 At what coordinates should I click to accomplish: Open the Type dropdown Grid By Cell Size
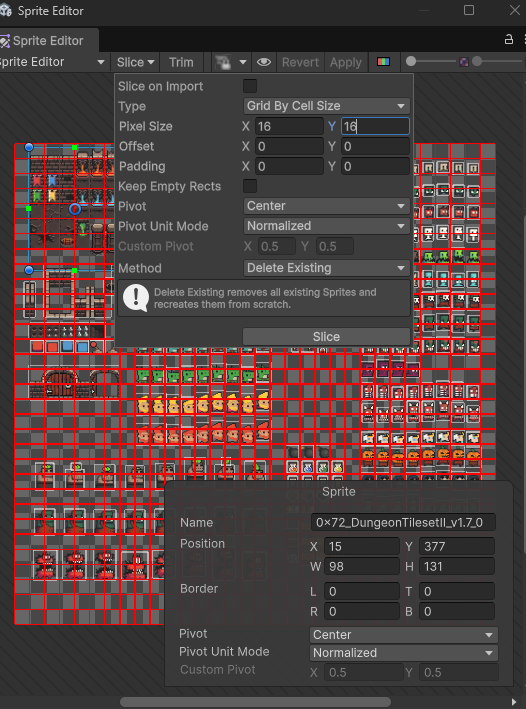tap(327, 106)
